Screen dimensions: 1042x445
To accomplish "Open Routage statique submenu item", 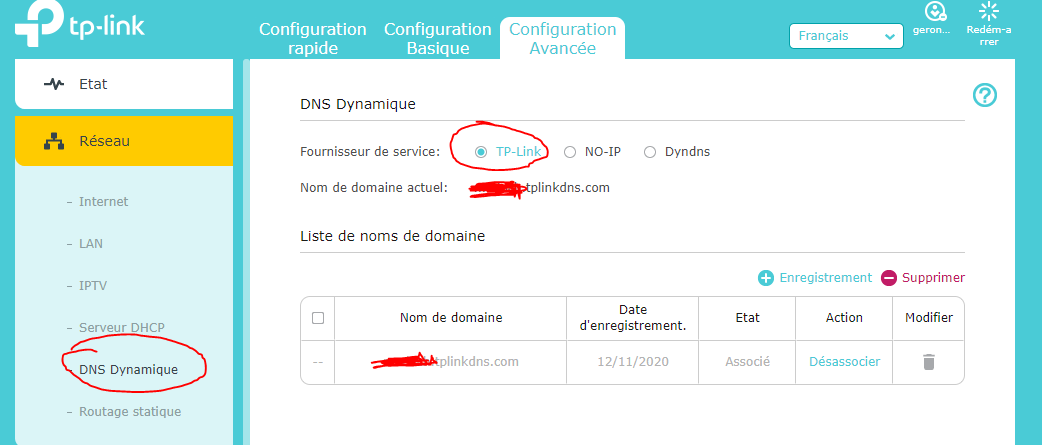I will (130, 412).
